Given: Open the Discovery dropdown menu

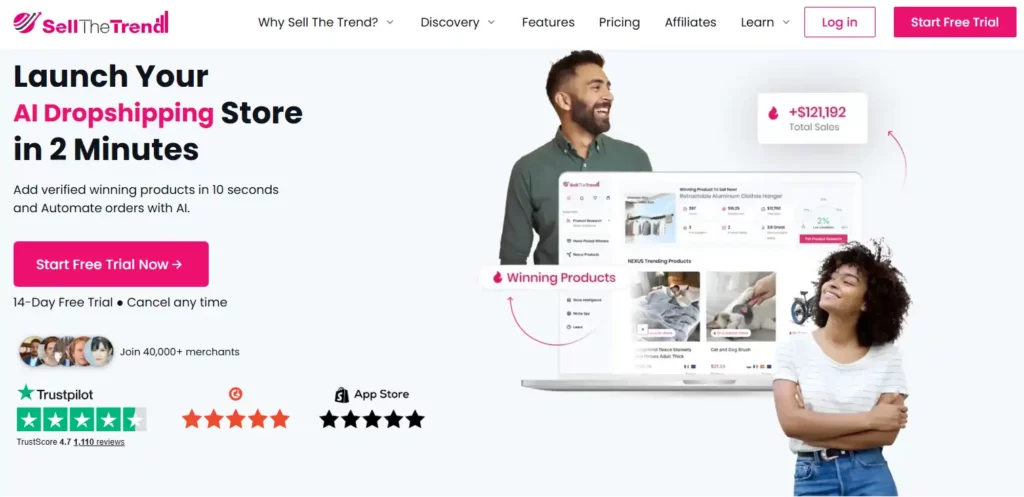Looking at the screenshot, I should click(x=458, y=22).
